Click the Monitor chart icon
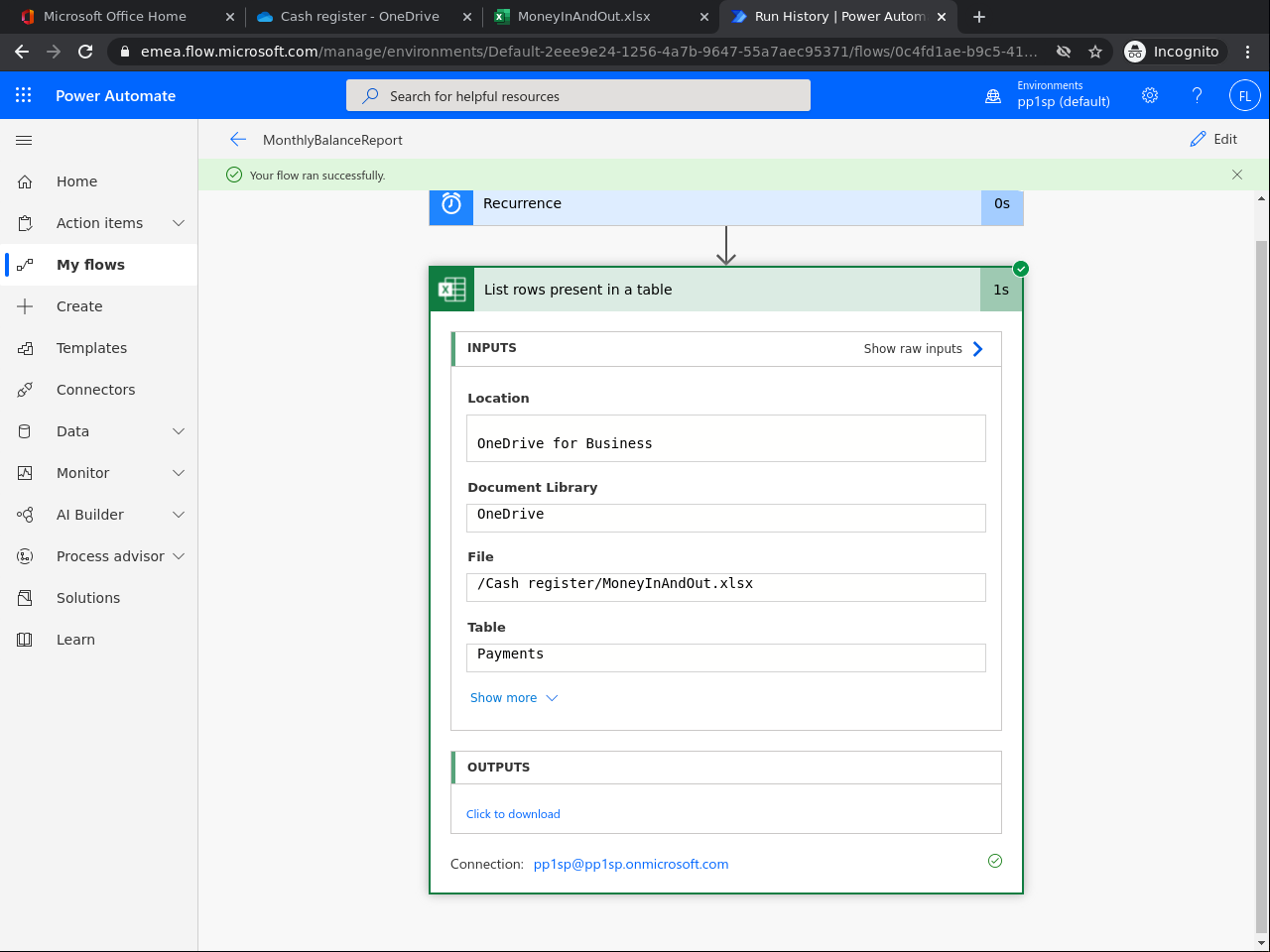 point(25,473)
